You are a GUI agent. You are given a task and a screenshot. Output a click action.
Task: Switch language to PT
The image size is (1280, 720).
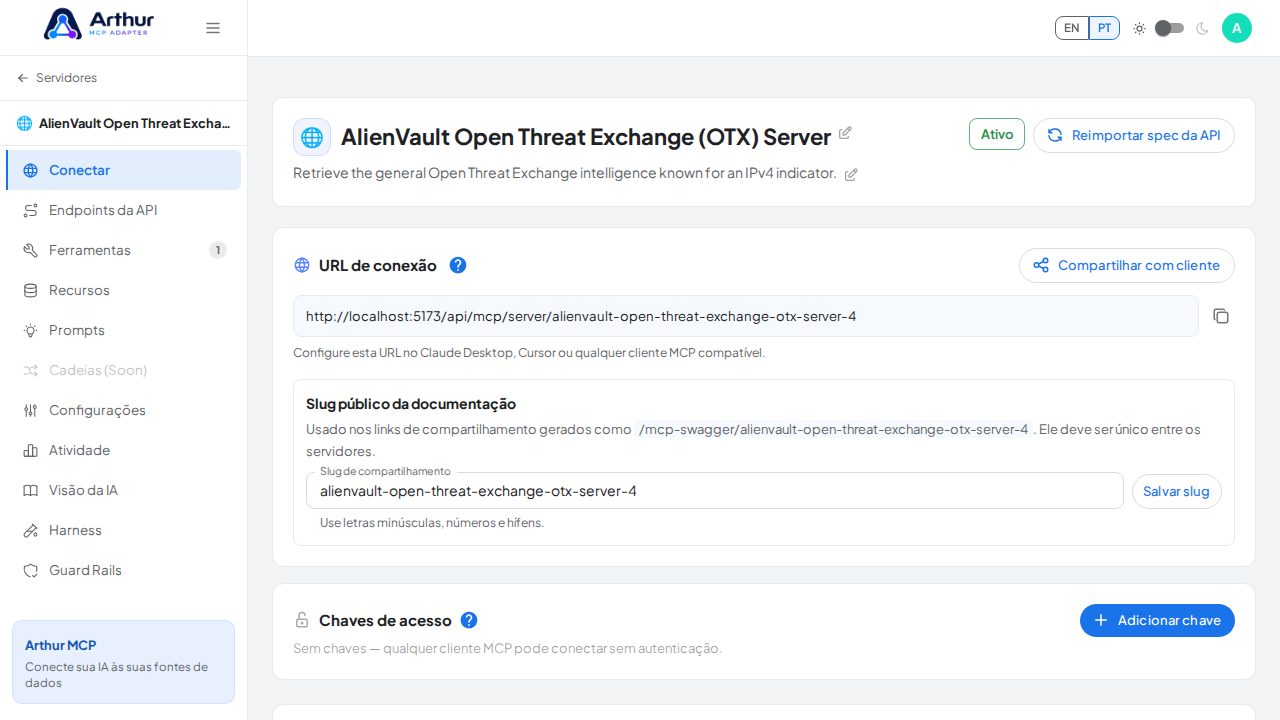coord(1104,28)
